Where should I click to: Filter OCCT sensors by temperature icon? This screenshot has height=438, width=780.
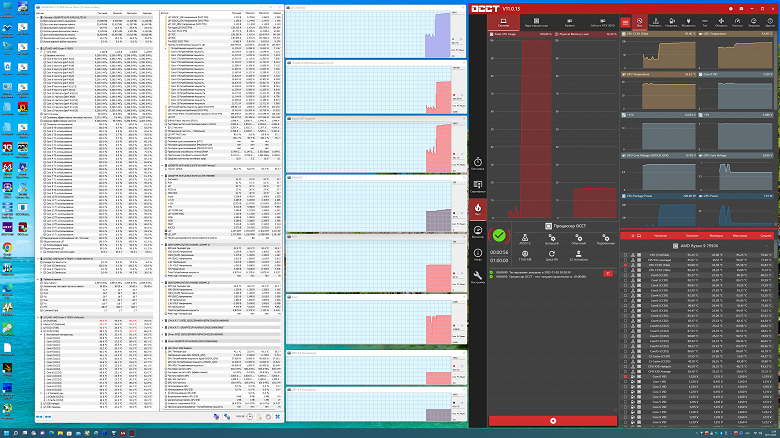[x=656, y=22]
